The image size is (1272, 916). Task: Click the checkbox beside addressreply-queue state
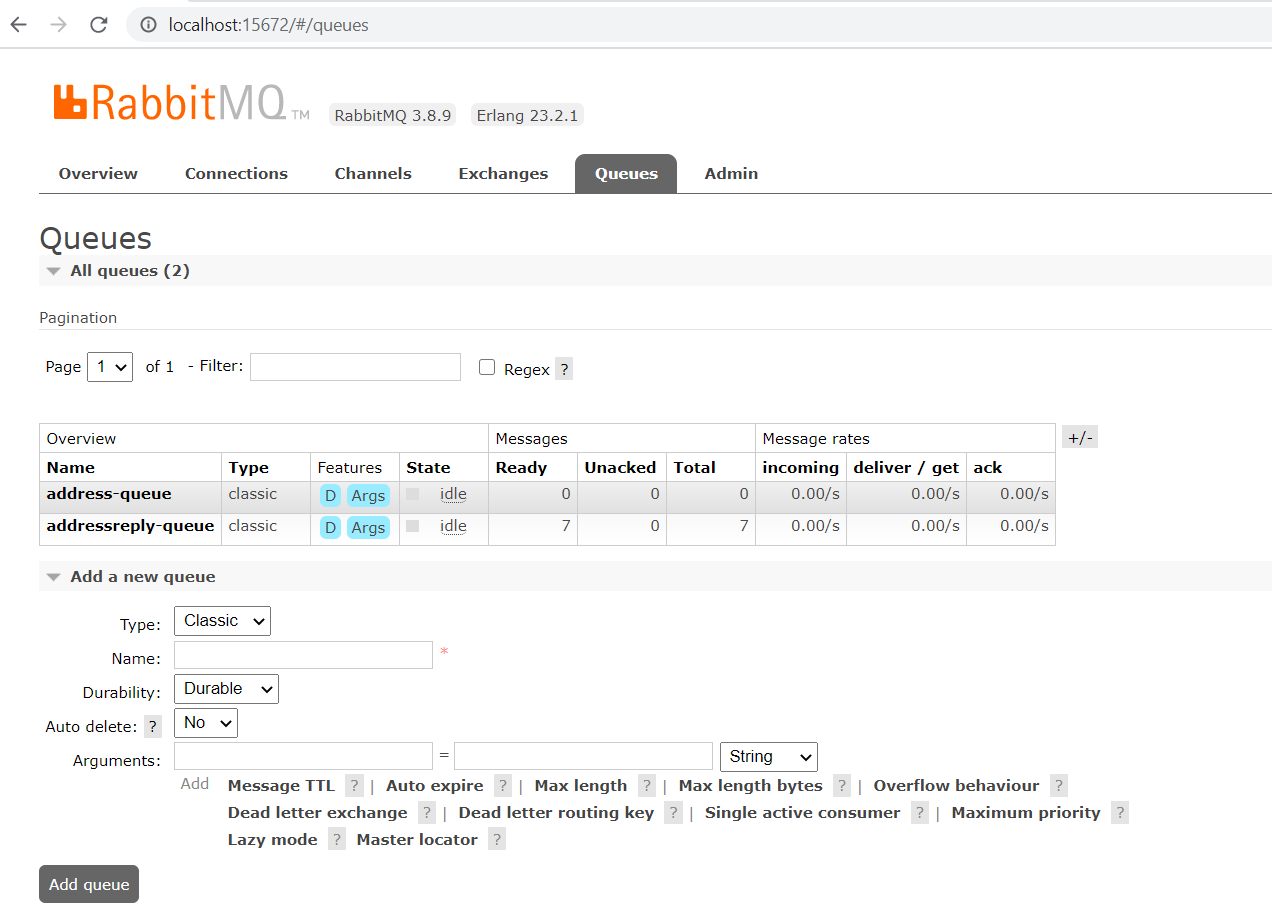click(413, 526)
